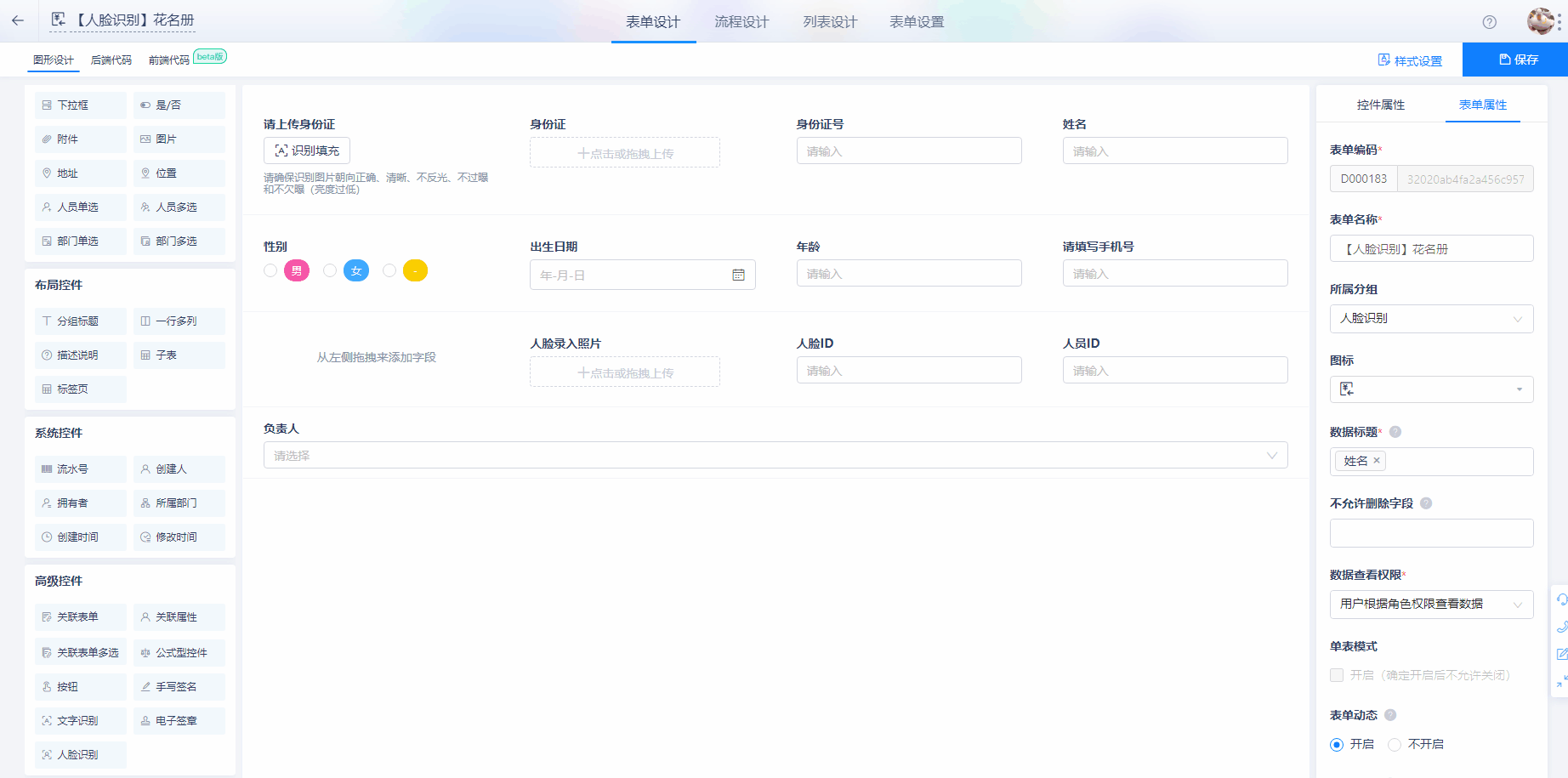Screen dimensions: 1568x778
Task: Click the 身份证号 input field
Action: click(x=909, y=151)
